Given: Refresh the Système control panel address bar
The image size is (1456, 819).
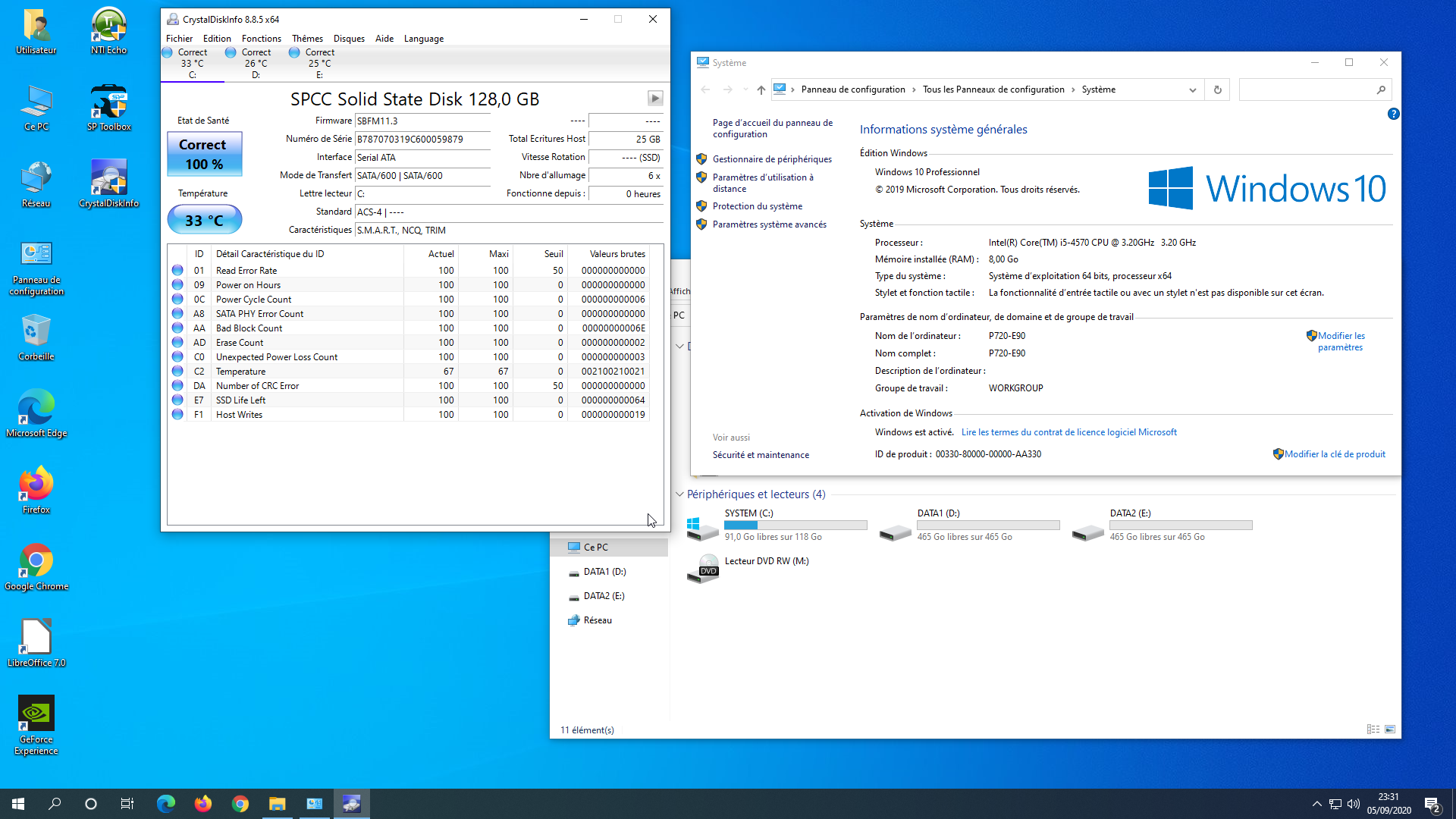Looking at the screenshot, I should point(1218,89).
